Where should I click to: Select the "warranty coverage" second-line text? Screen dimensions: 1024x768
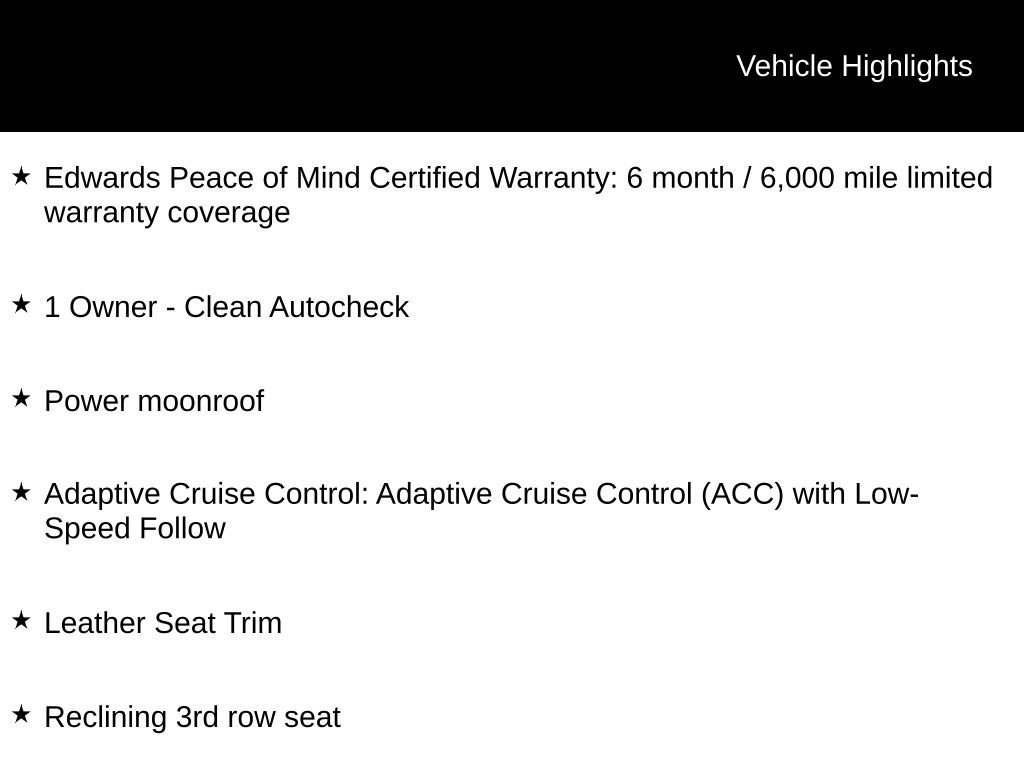click(x=167, y=213)
